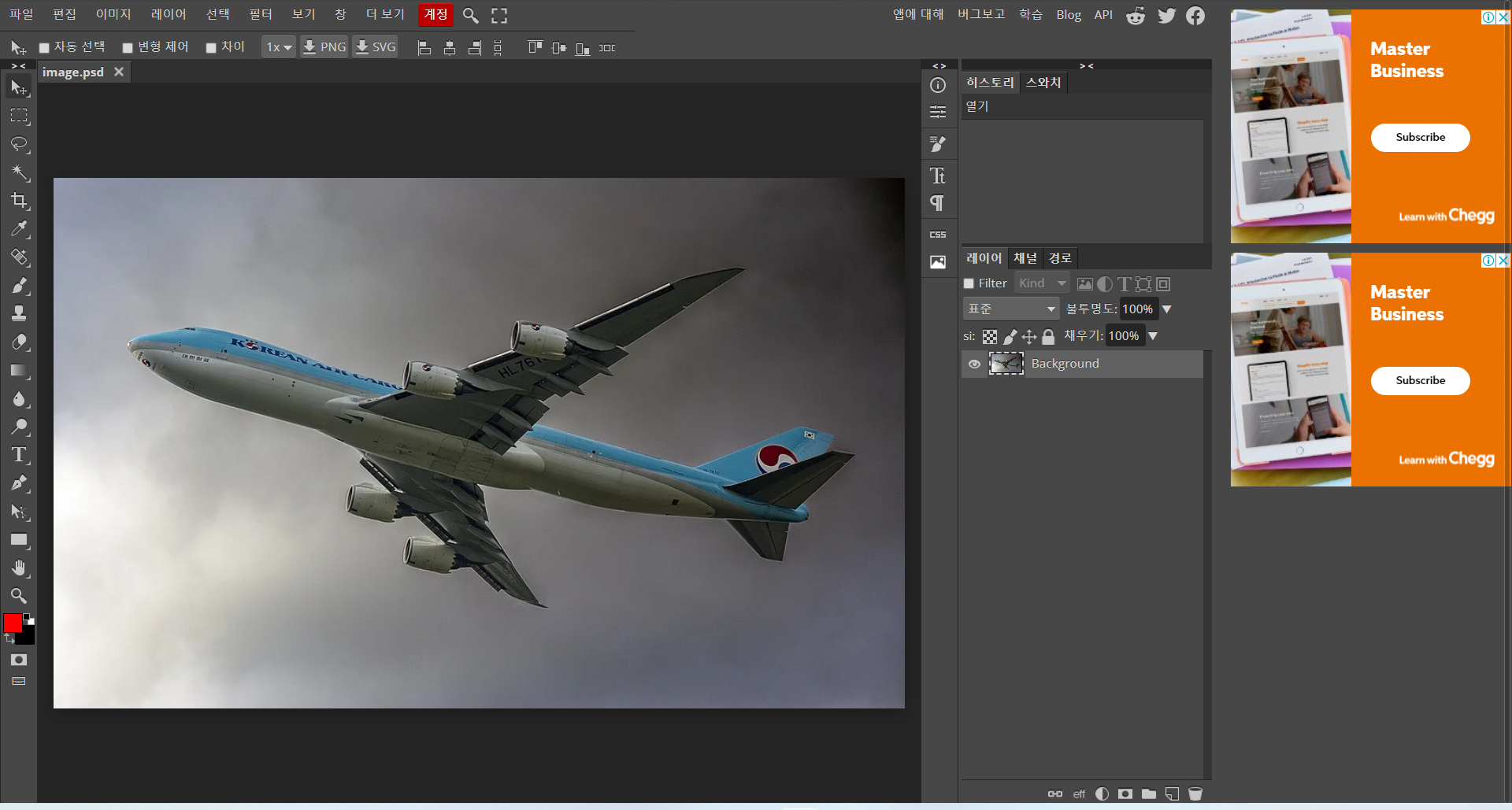Open the 이미지 menu
1512x810 pixels.
(x=113, y=14)
